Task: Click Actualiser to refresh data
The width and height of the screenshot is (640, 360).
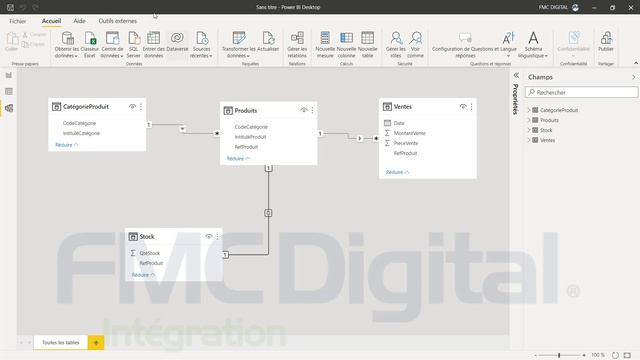Action: [x=268, y=42]
